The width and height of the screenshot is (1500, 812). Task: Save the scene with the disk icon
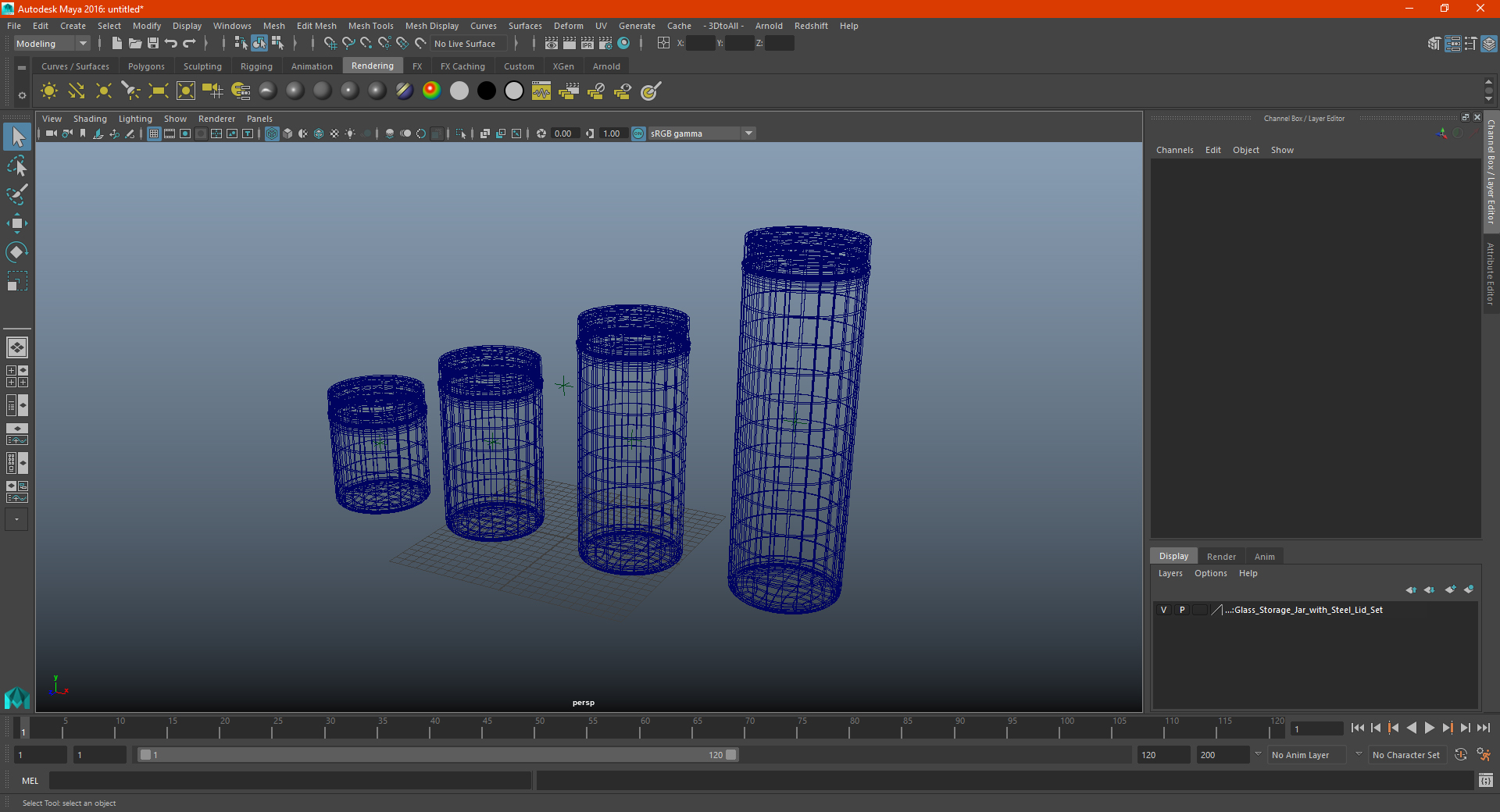[153, 43]
